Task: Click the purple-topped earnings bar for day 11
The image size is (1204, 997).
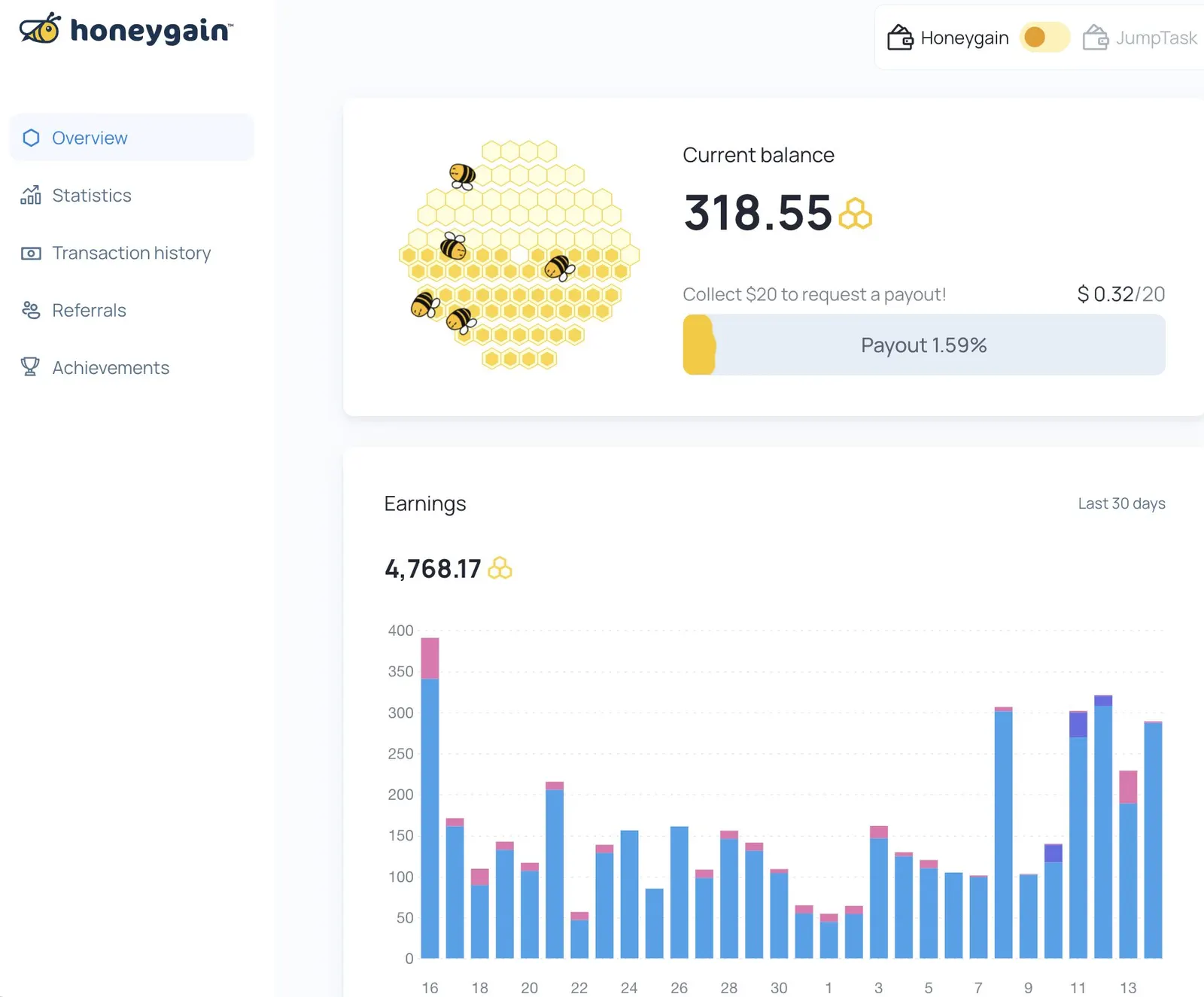Action: tap(1078, 834)
